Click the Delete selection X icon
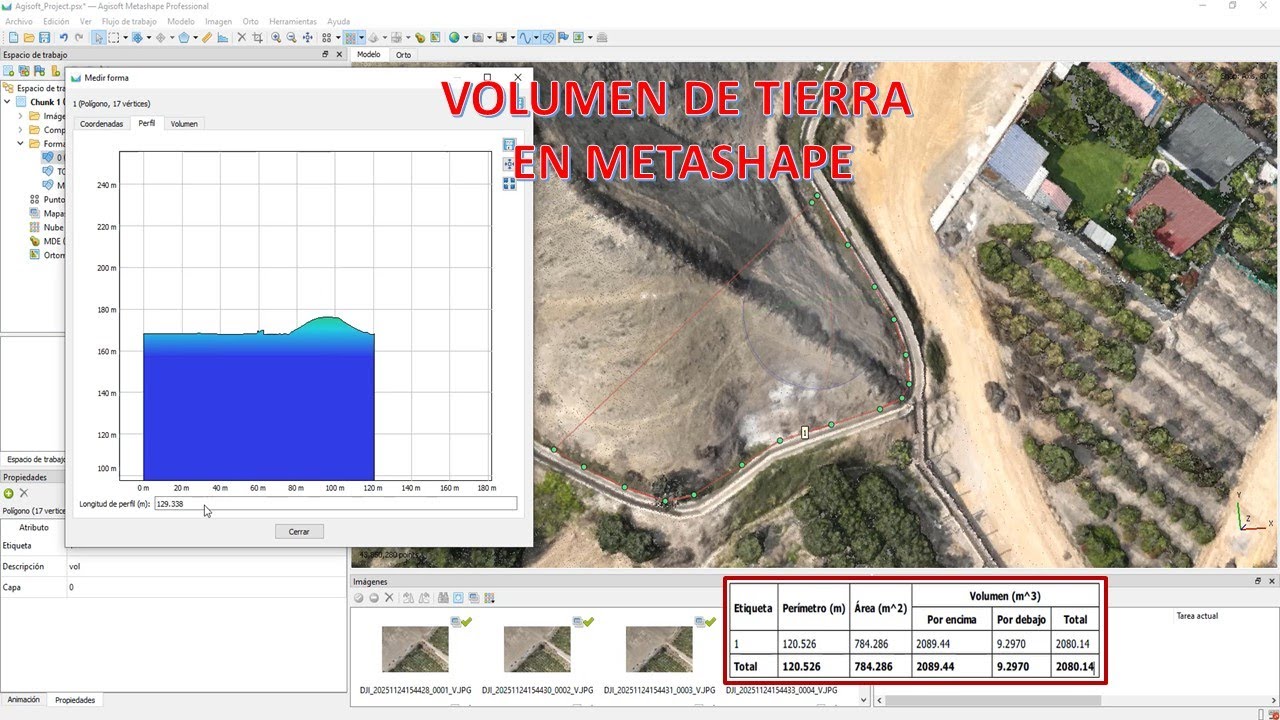 point(241,37)
